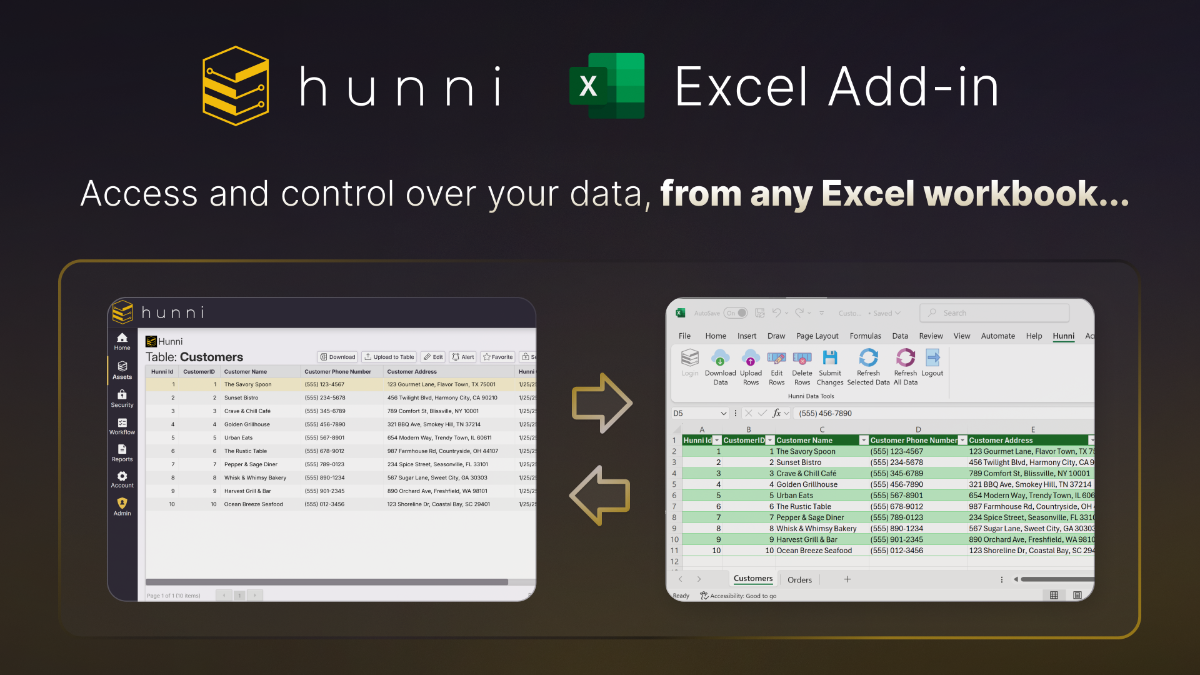Open Admin in the Hunni sidebar
Image resolution: width=1200 pixels, height=675 pixels.
point(122,506)
